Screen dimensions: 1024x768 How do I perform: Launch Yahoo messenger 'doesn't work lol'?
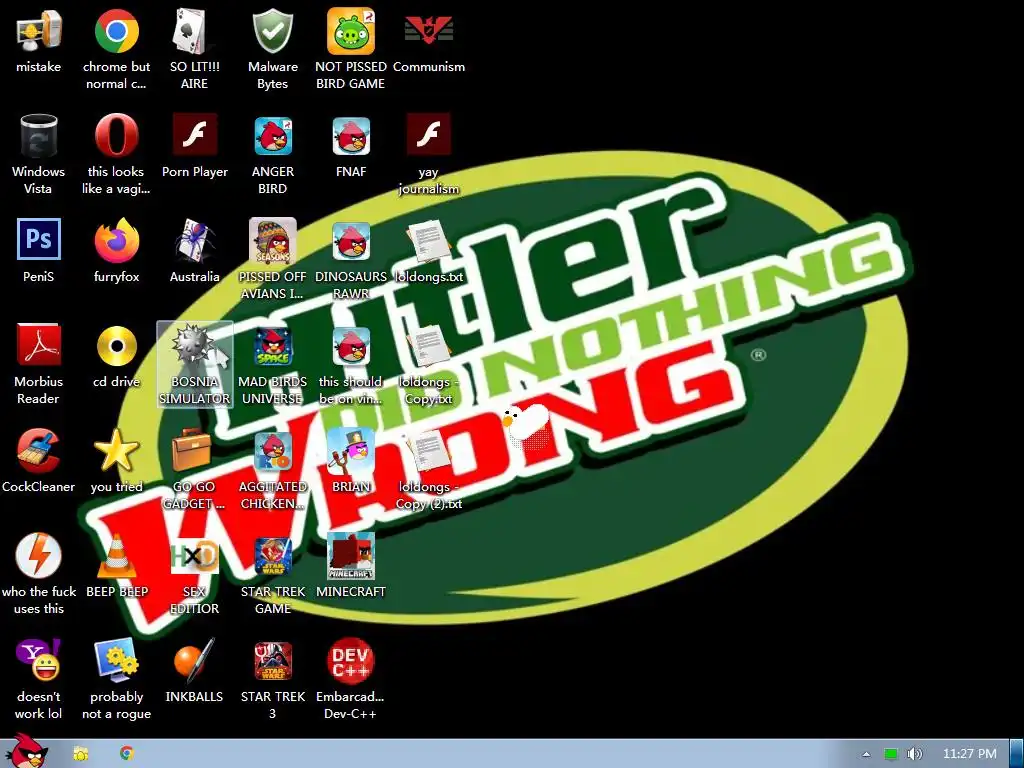click(x=39, y=660)
